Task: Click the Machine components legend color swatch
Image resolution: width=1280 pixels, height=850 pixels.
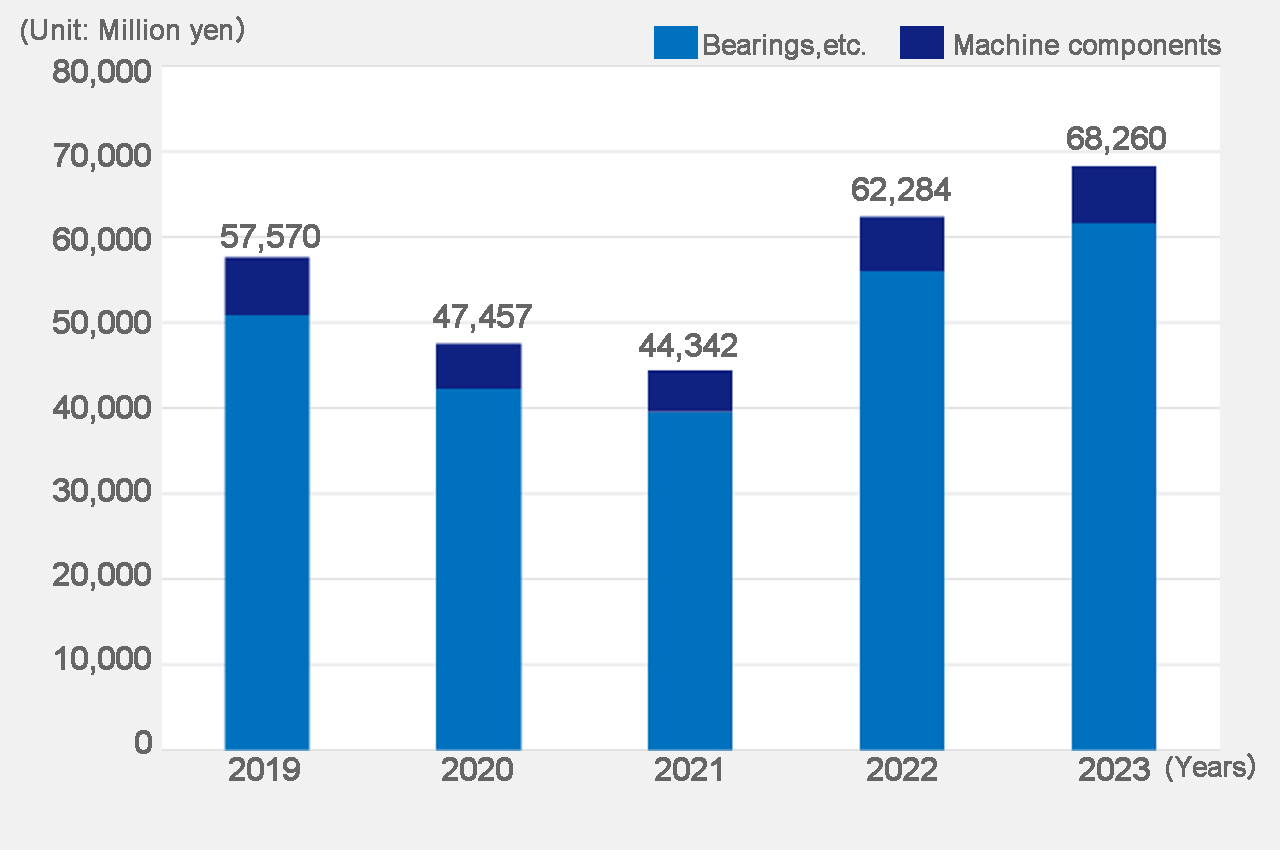Action: tap(922, 43)
